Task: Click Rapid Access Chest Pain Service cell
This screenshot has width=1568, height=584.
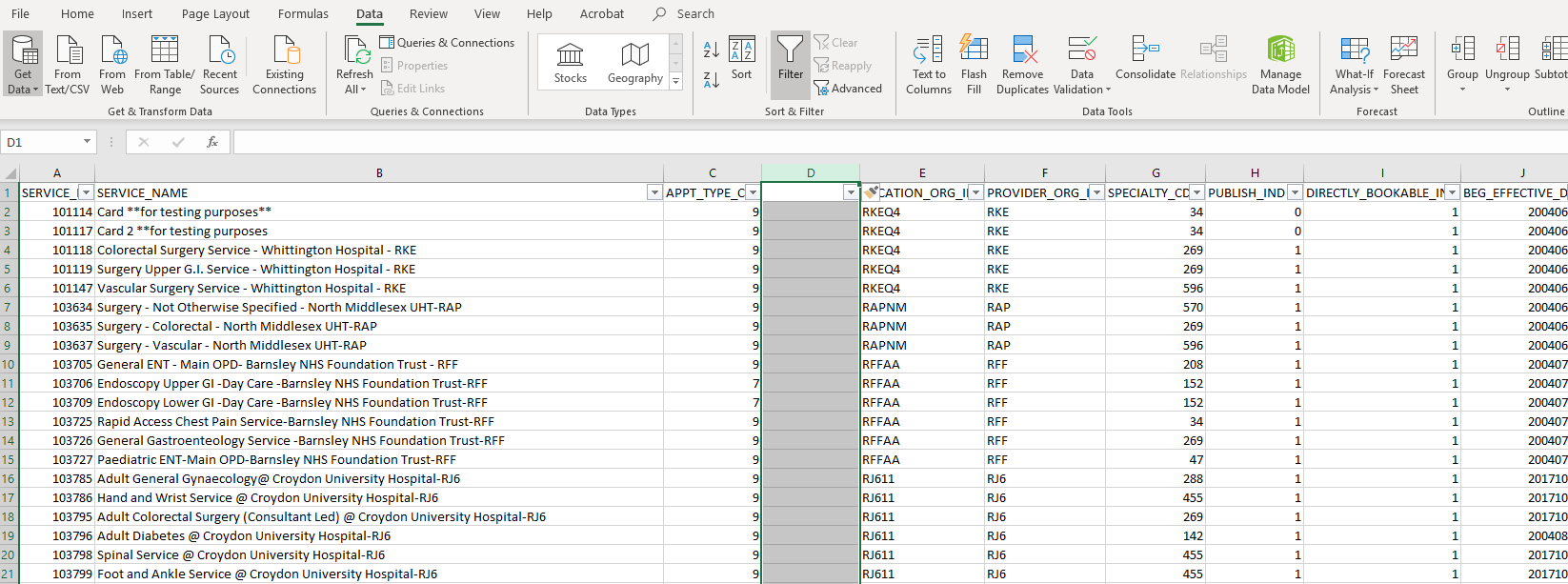Action: click(379, 421)
